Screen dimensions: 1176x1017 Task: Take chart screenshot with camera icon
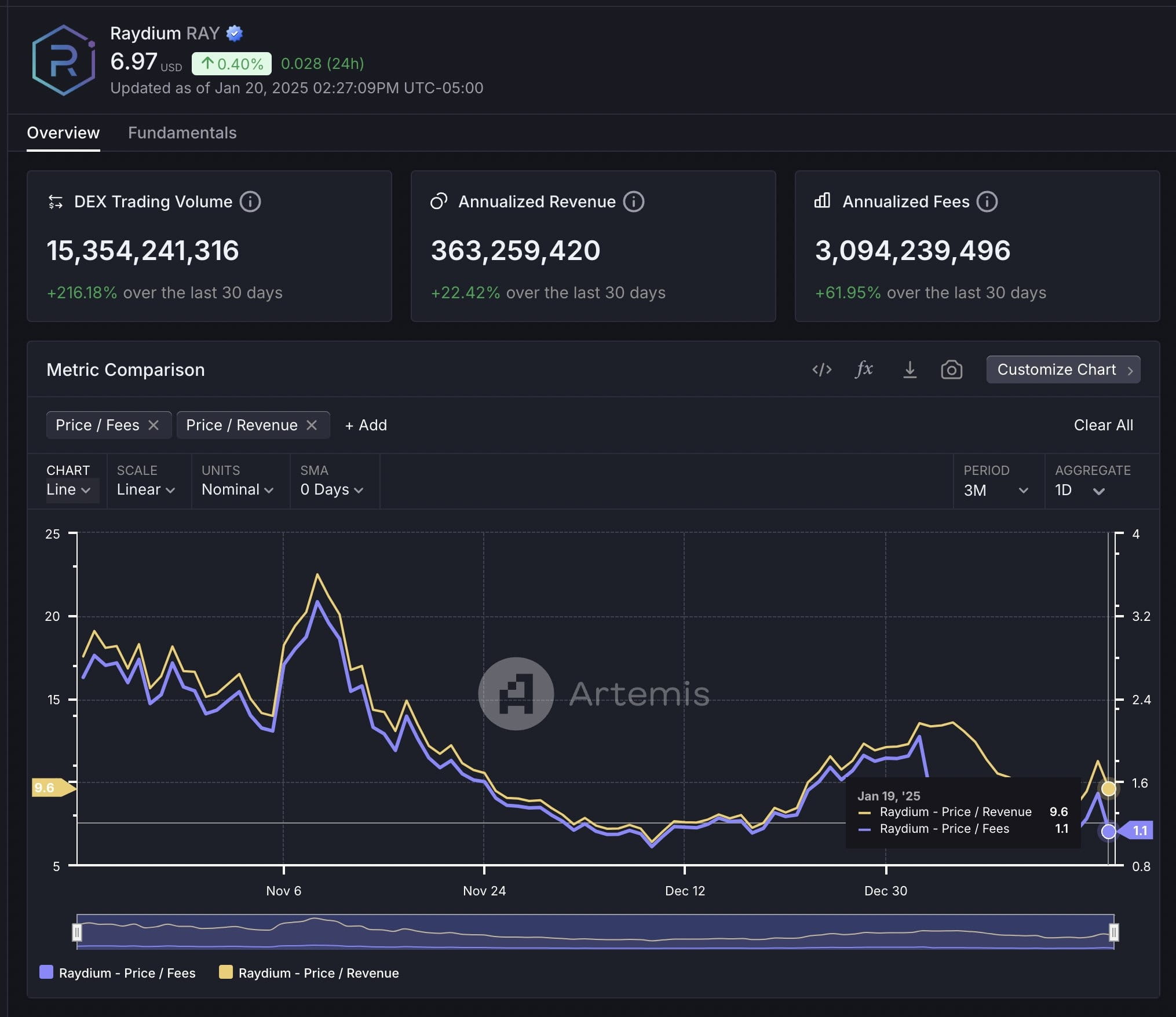point(951,370)
